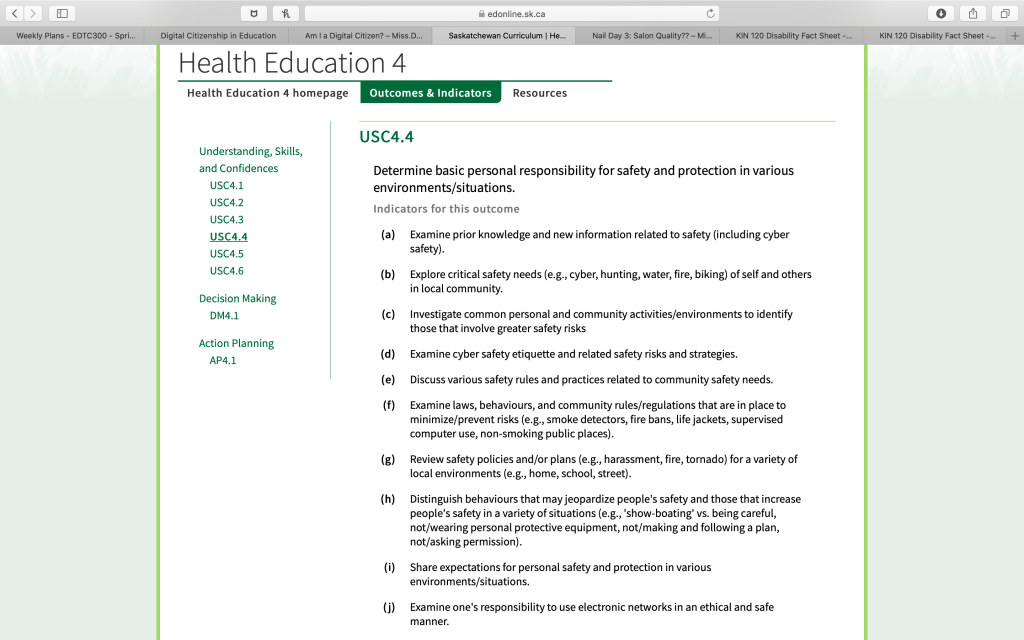The image size is (1024, 640).
Task: Select Outcomes & Indicators tab
Action: [430, 93]
